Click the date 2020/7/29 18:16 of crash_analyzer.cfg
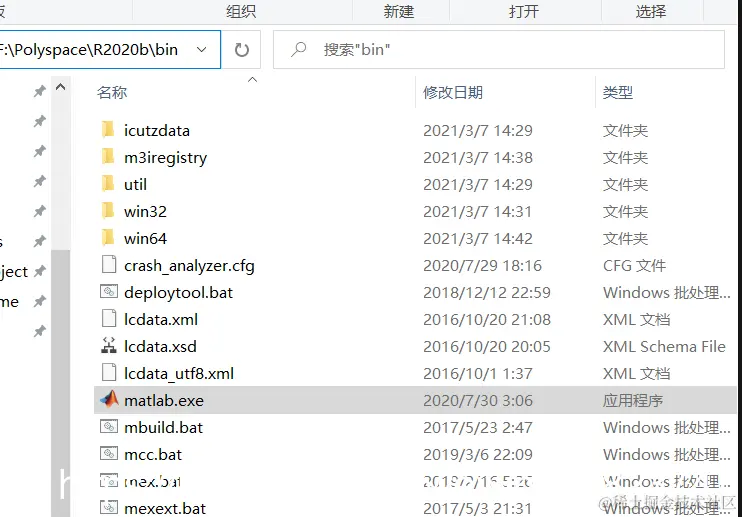 coord(482,265)
